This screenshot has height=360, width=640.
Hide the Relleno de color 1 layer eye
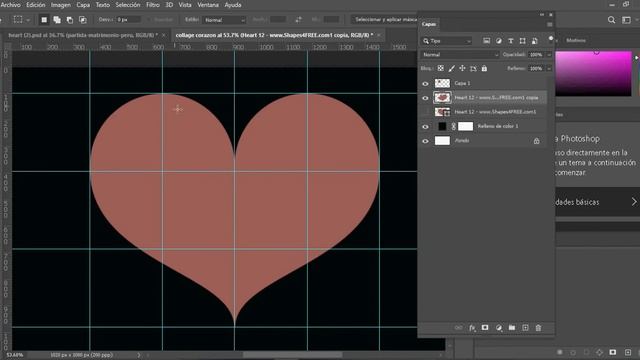pos(425,127)
